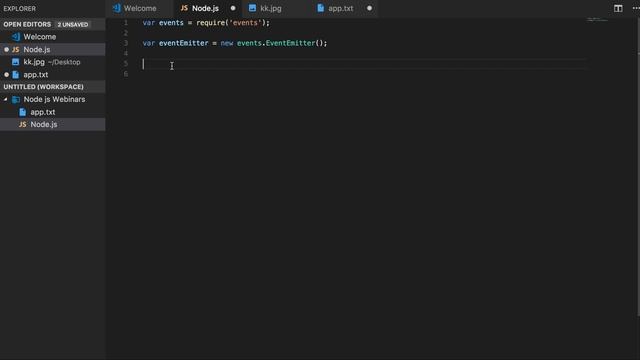Switch to the Node.js editor tab
Viewport: 640px width, 360px height.
[x=205, y=8]
